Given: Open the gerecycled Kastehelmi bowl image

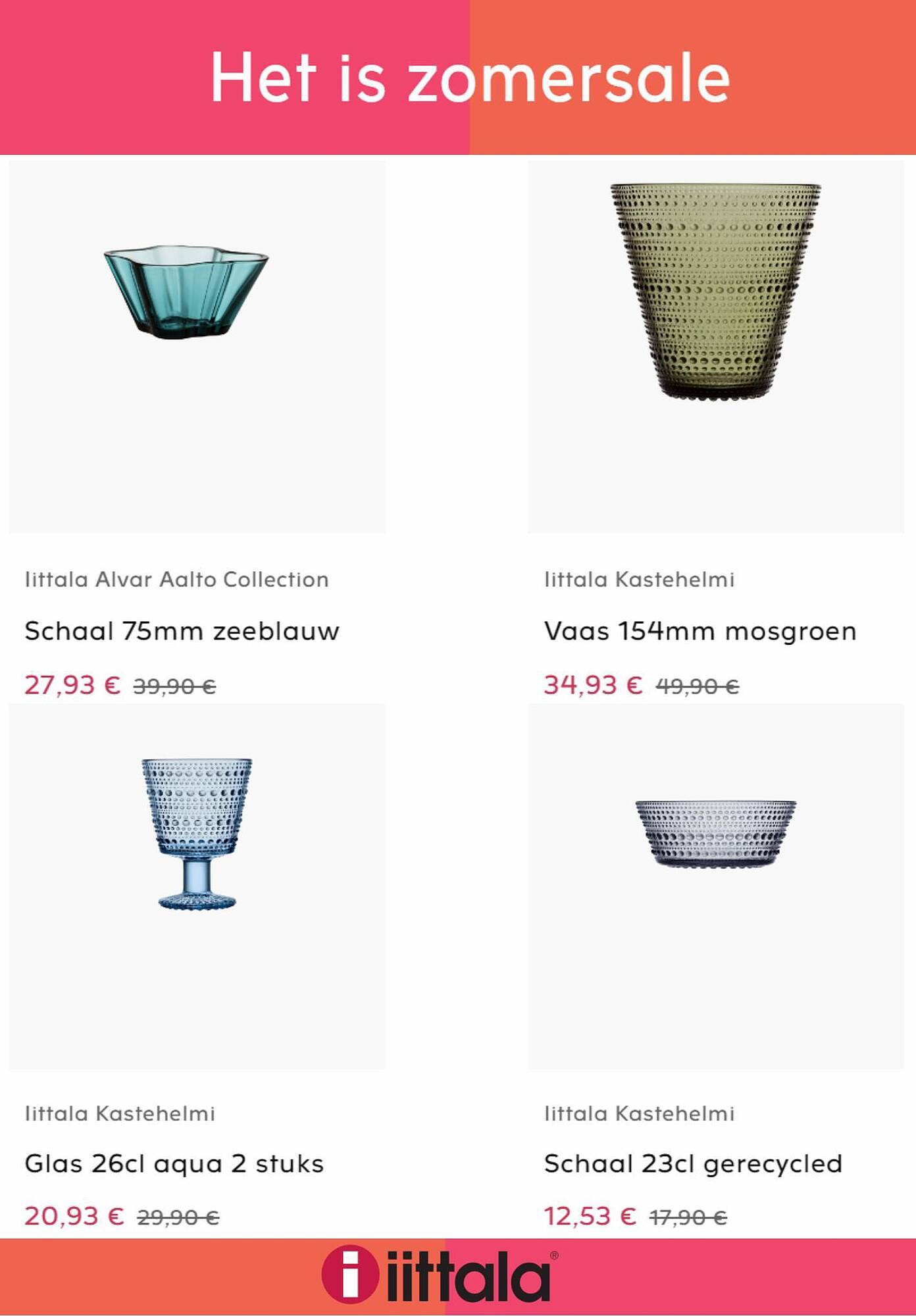Looking at the screenshot, I should click(716, 886).
